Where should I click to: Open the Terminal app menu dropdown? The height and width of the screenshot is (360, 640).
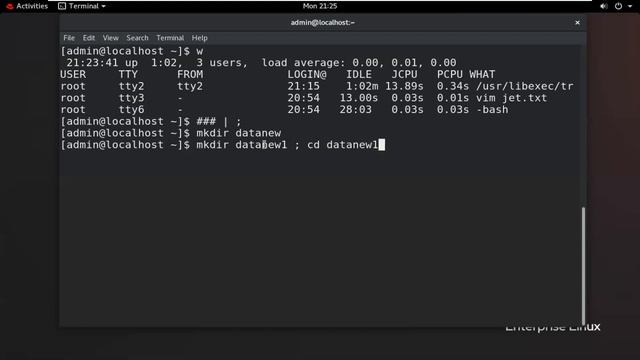pyautogui.click(x=82, y=6)
